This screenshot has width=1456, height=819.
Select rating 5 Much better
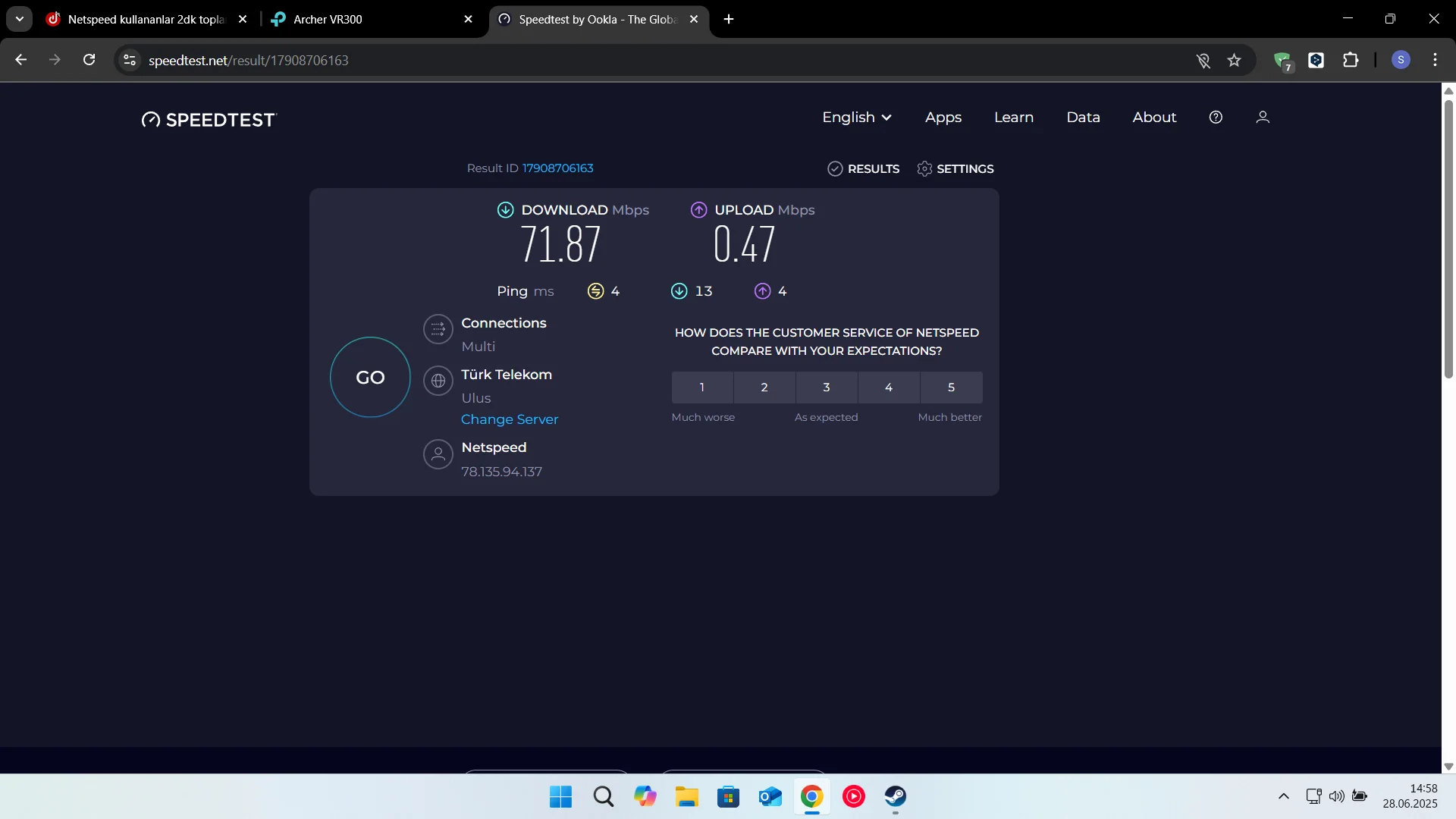coord(951,388)
